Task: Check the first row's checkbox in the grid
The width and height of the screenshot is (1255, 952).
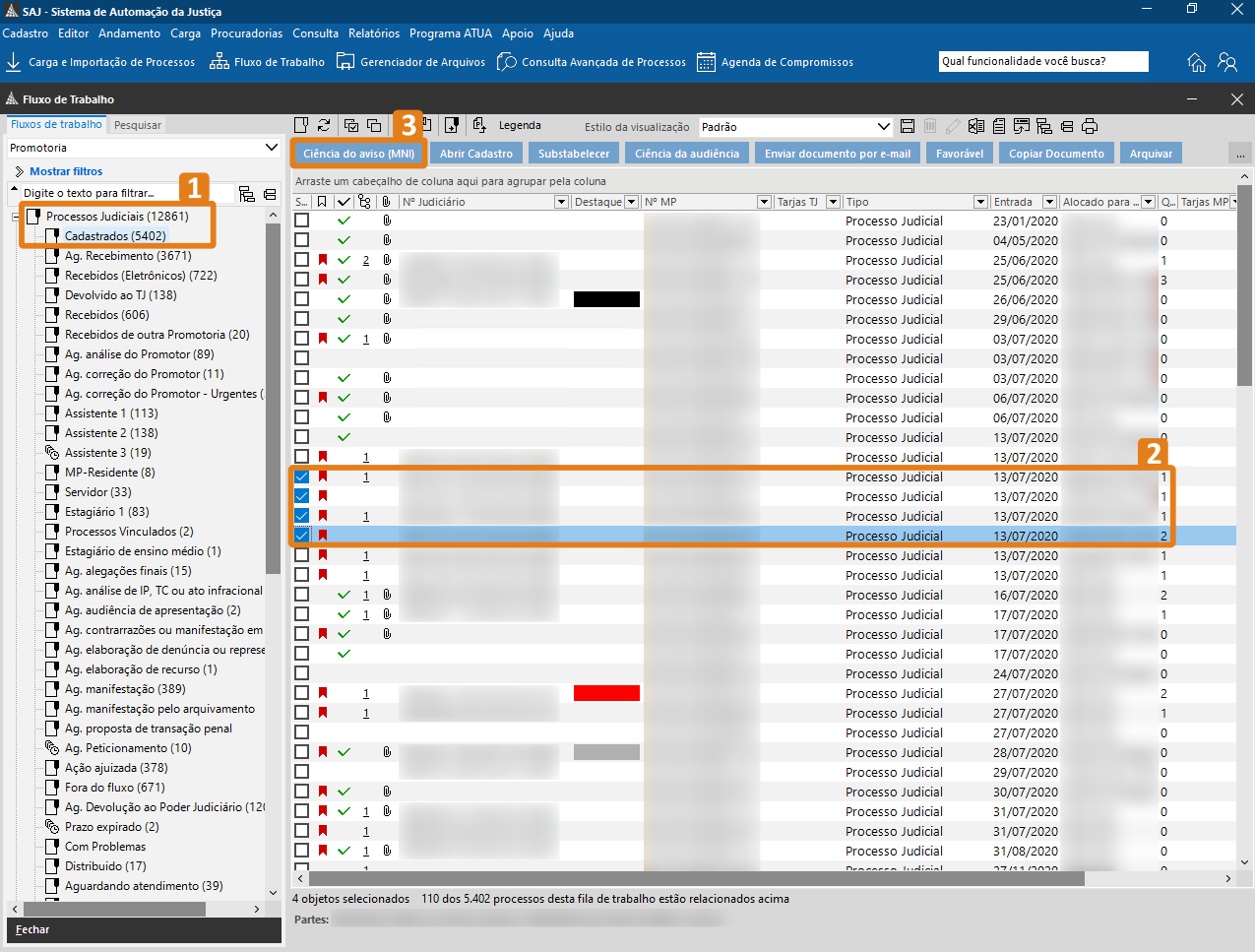Action: click(x=302, y=221)
